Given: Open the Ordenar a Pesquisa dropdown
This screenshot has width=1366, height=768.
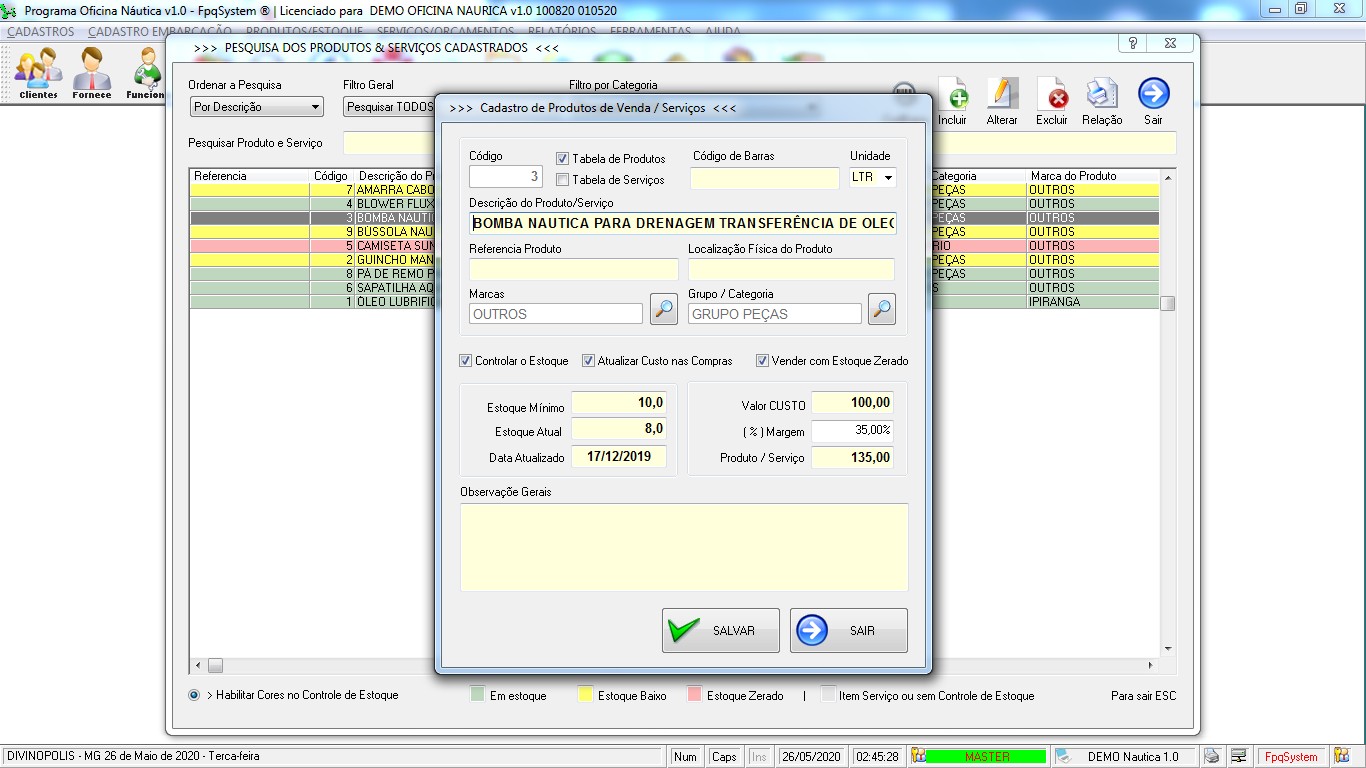Looking at the screenshot, I should [x=256, y=107].
